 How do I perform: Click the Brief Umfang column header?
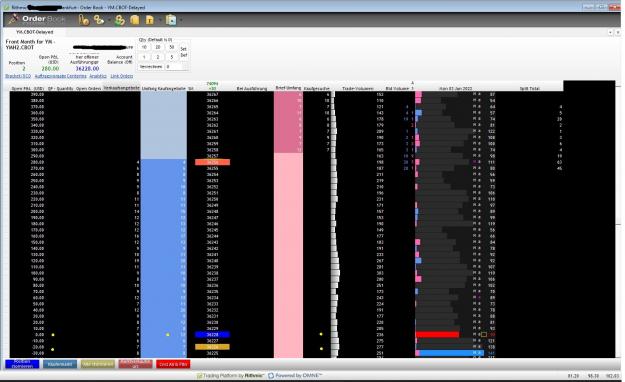288,88
